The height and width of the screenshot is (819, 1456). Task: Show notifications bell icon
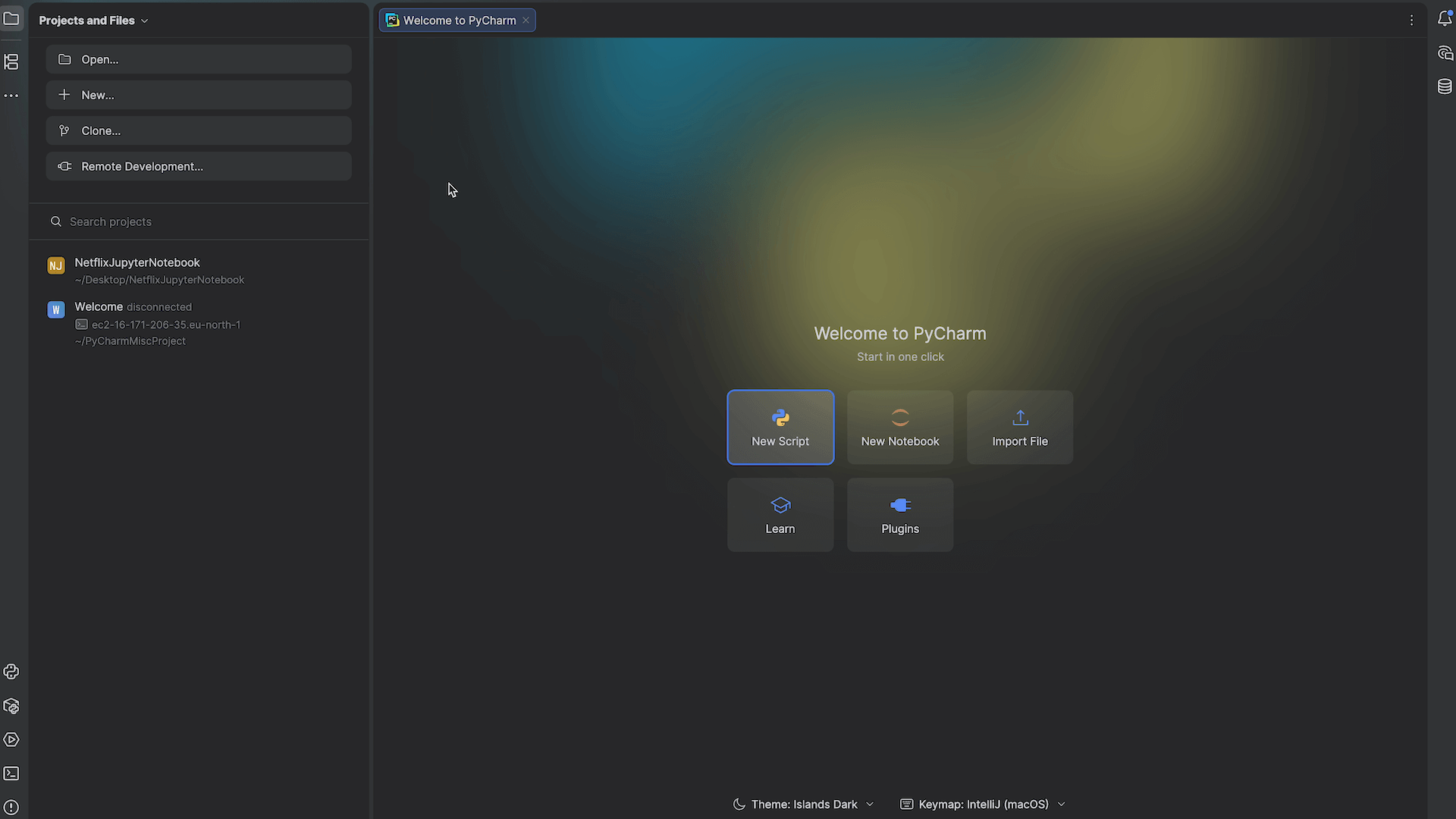click(1444, 20)
